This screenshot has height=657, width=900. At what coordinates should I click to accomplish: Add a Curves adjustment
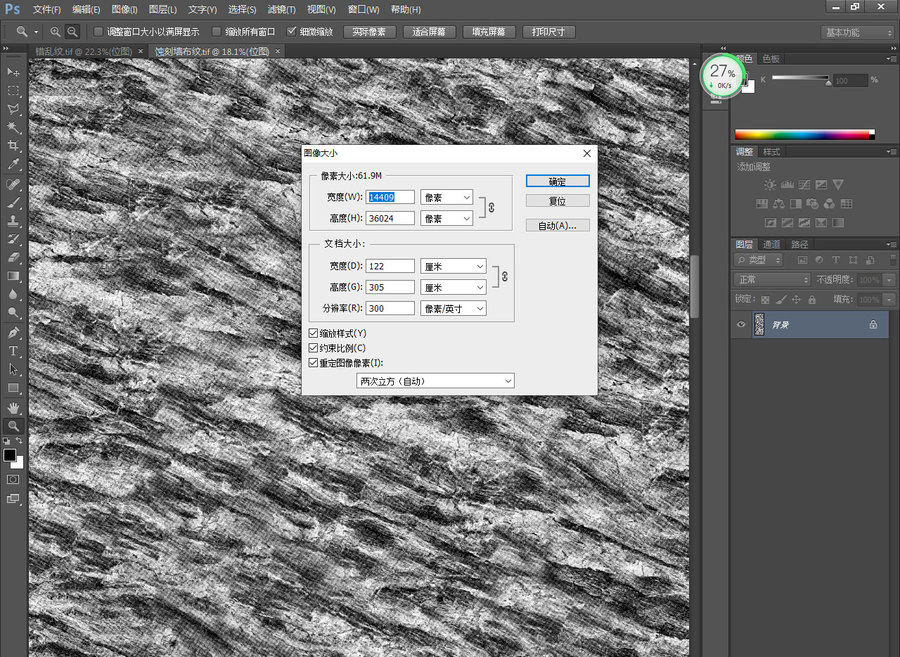[804, 185]
